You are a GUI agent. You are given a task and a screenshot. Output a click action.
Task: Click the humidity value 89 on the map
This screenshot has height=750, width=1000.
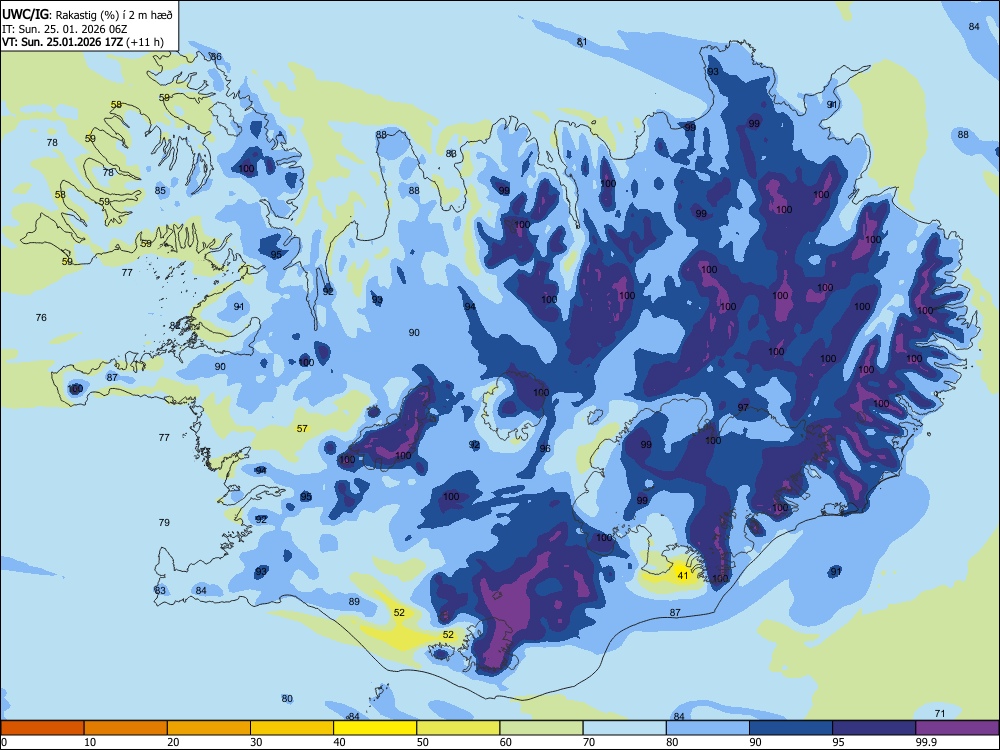pyautogui.click(x=355, y=601)
